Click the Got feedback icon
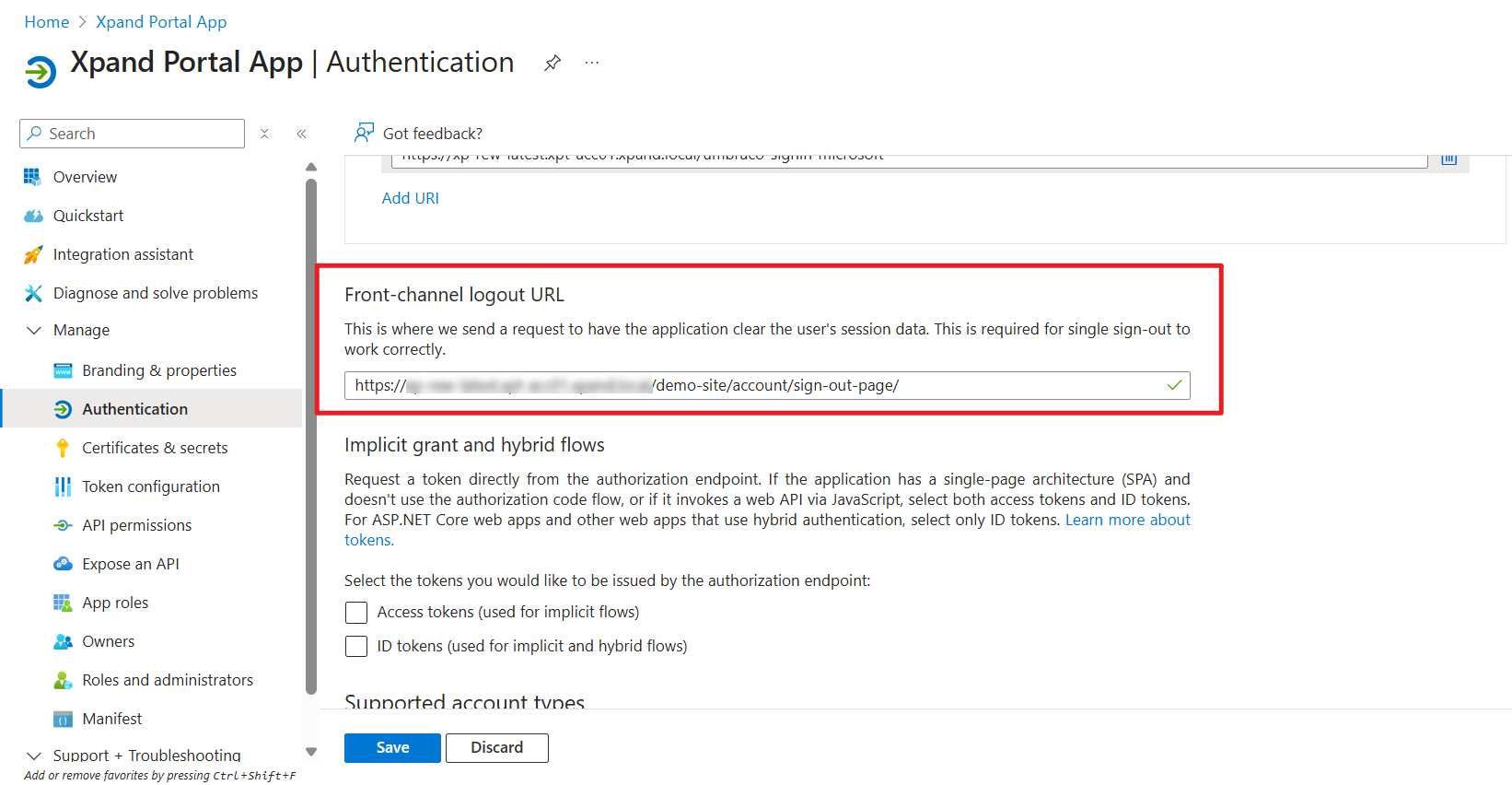Screen dimensions: 1512x785 365,133
